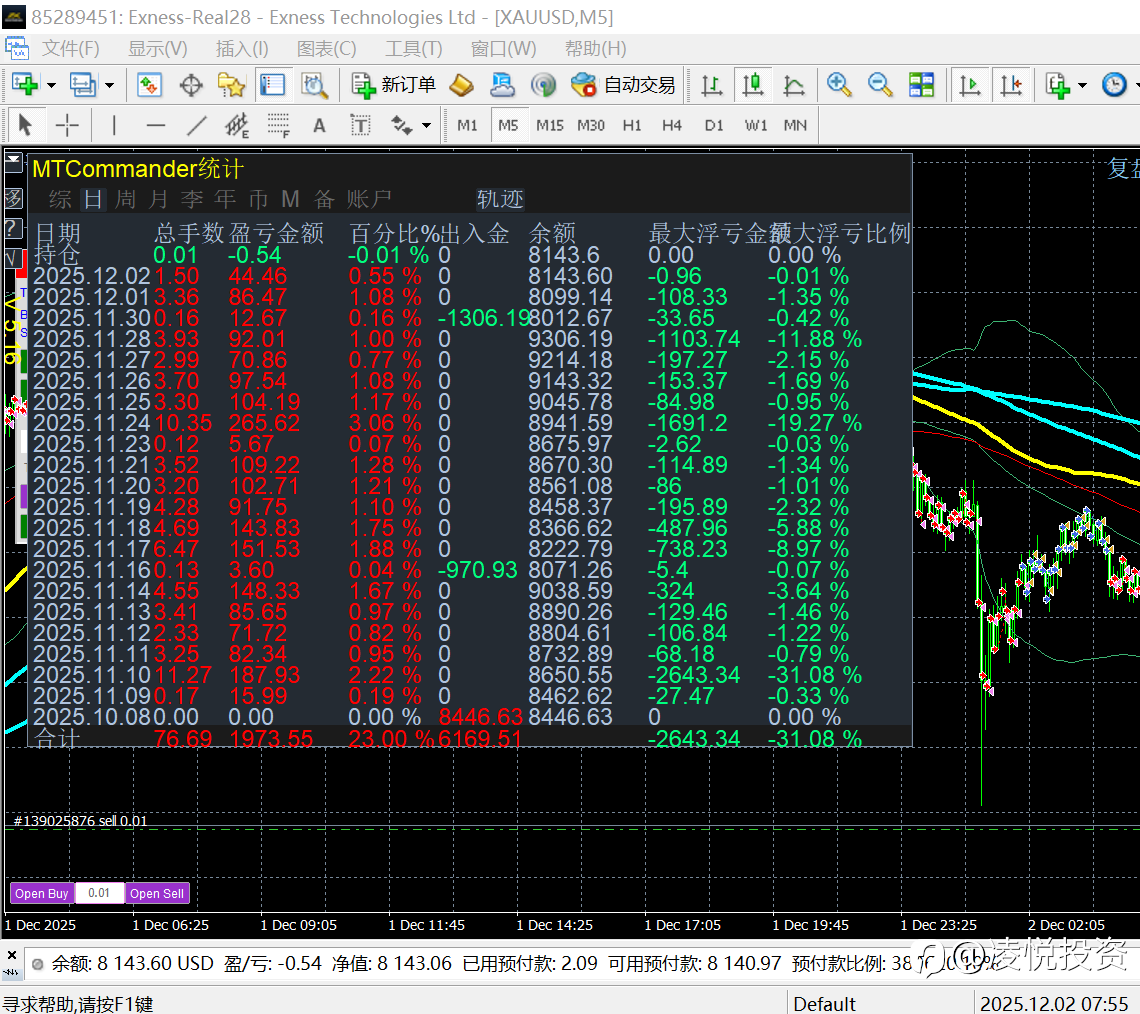Image resolution: width=1140 pixels, height=1014 pixels.
Task: Open the 工具(T) menu
Action: 414,49
